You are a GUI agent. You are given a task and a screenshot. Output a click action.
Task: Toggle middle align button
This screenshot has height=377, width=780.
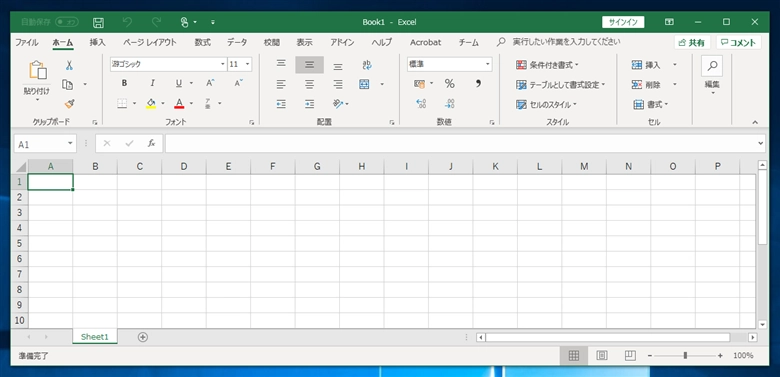(309, 65)
